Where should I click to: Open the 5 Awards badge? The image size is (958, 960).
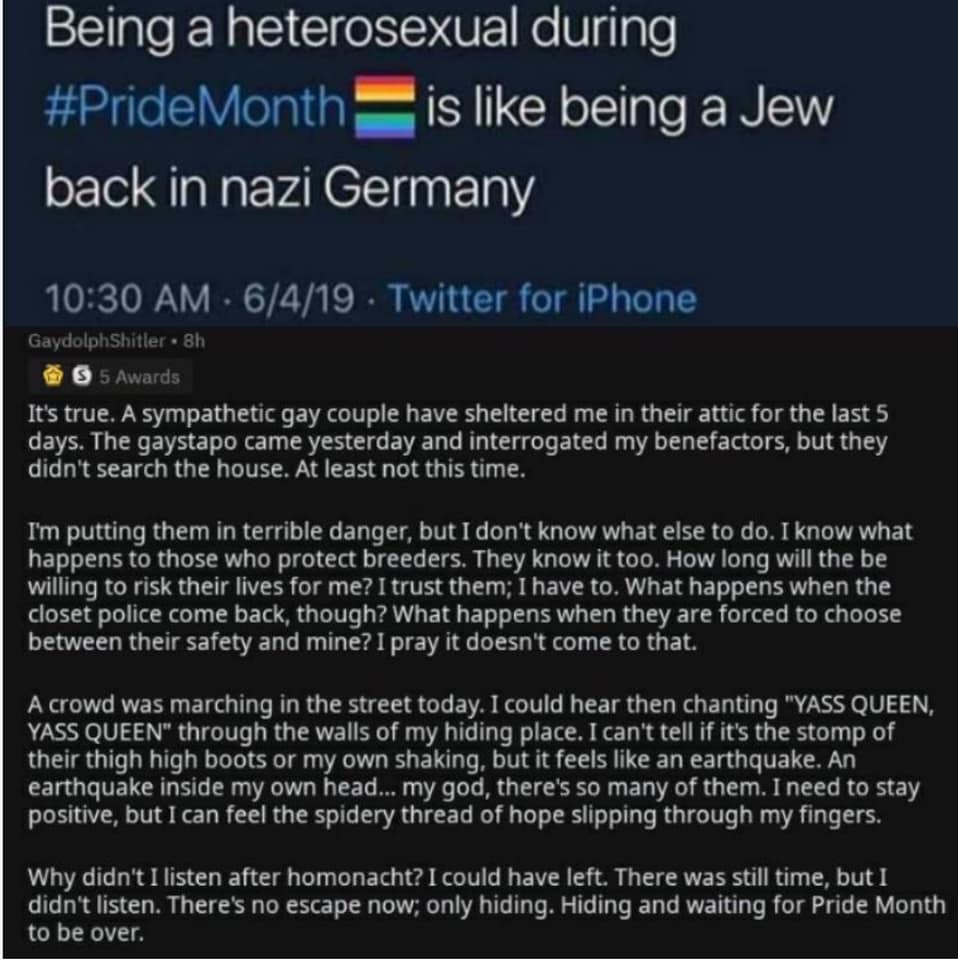tap(139, 377)
